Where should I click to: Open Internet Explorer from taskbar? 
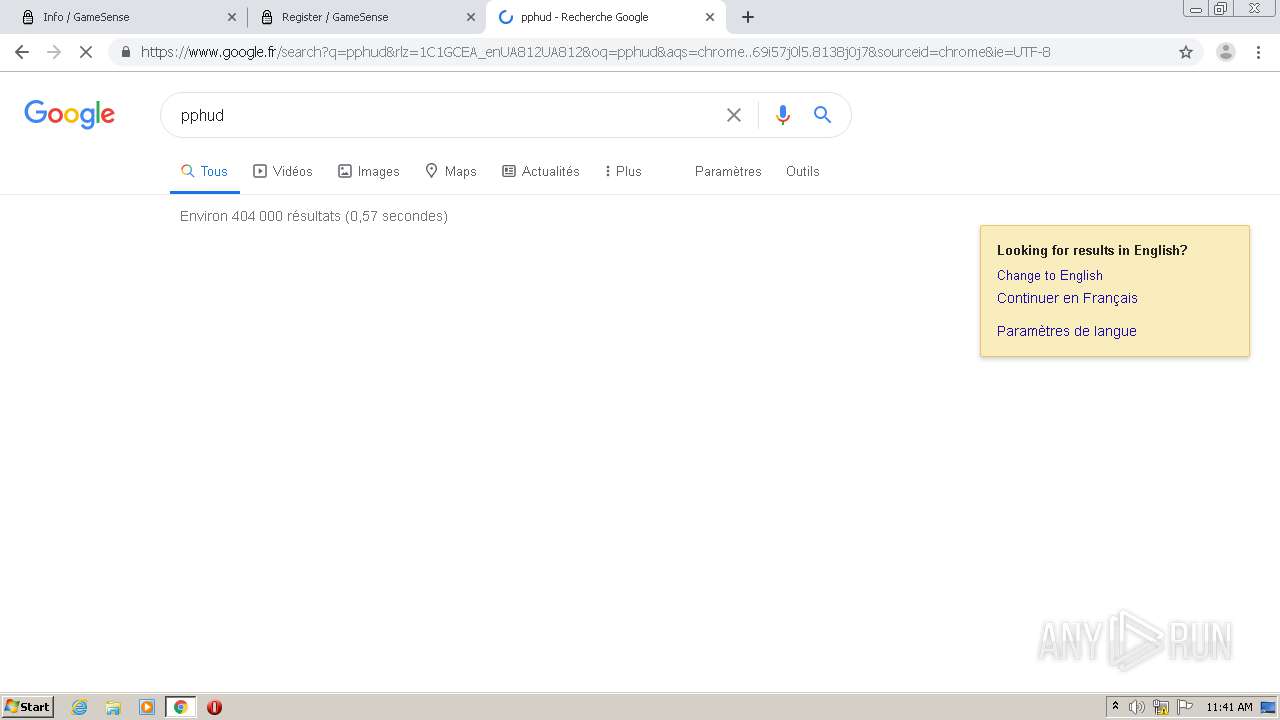[x=80, y=707]
